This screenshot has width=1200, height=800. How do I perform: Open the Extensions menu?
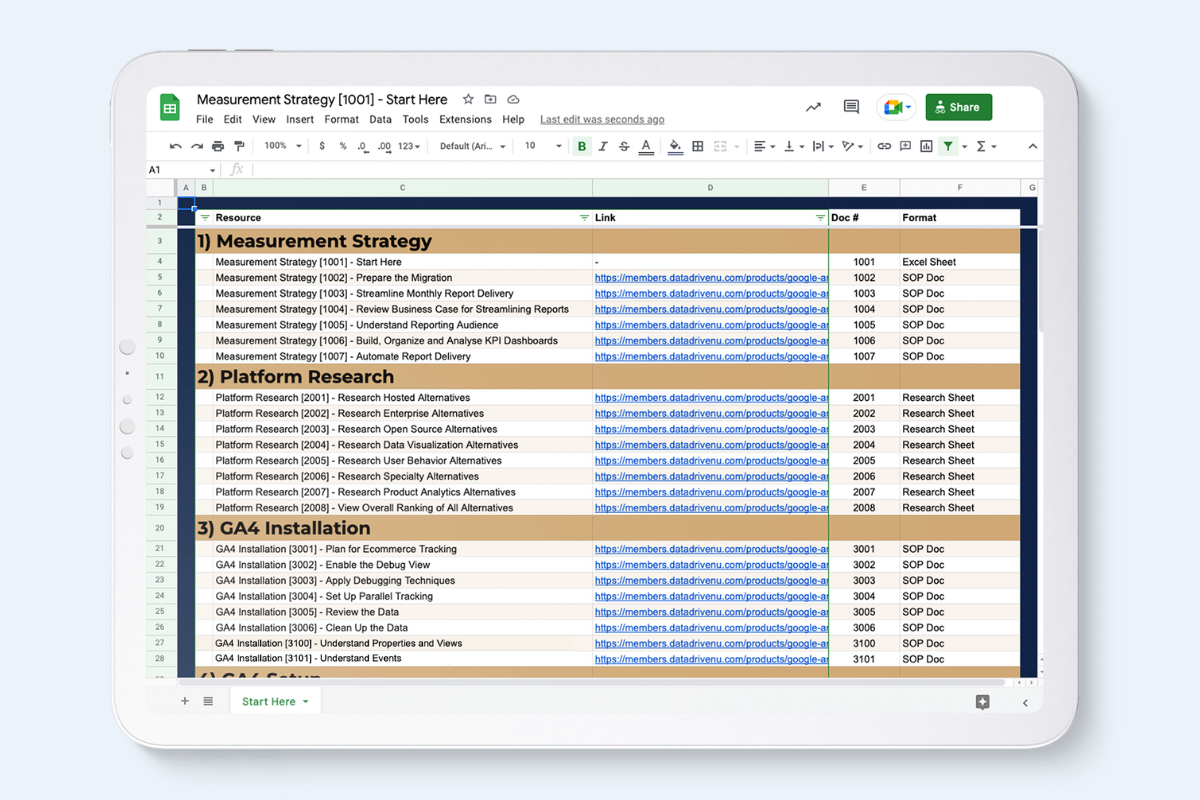coord(465,119)
